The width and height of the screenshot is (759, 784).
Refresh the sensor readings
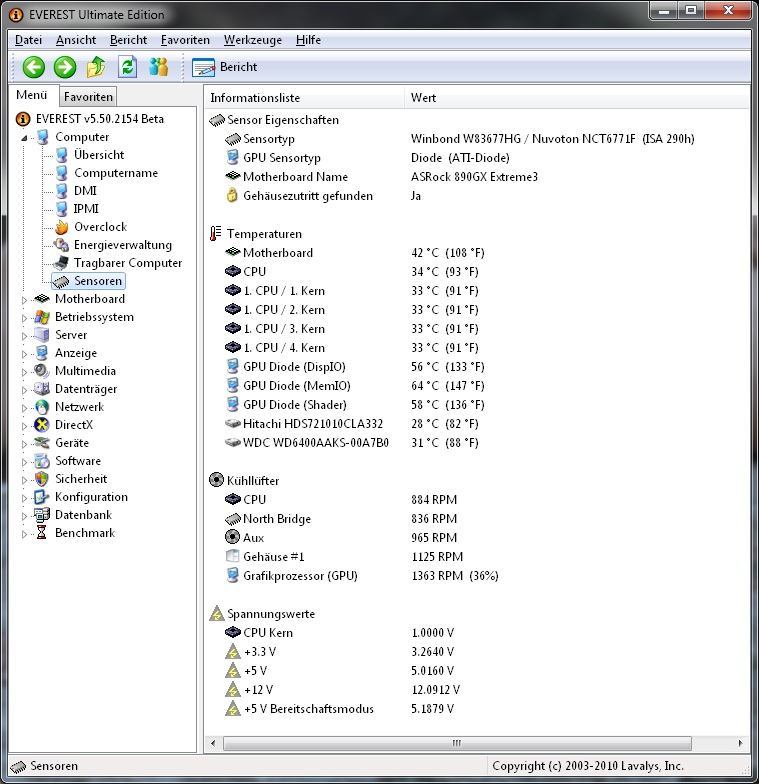pyautogui.click(x=127, y=67)
